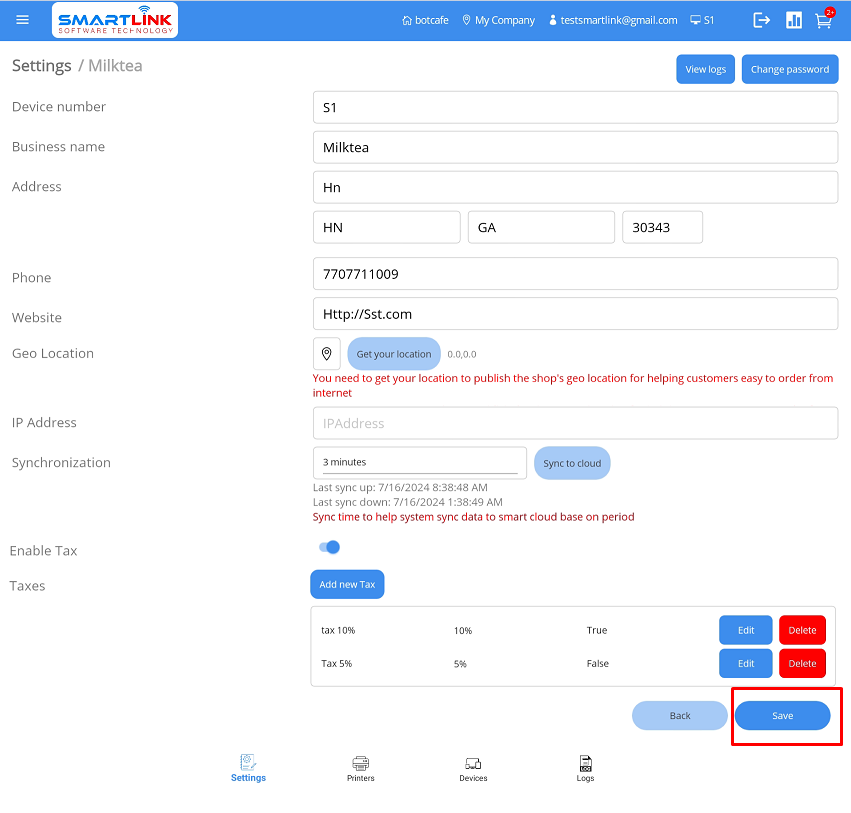Open the Logs tab

585,768
